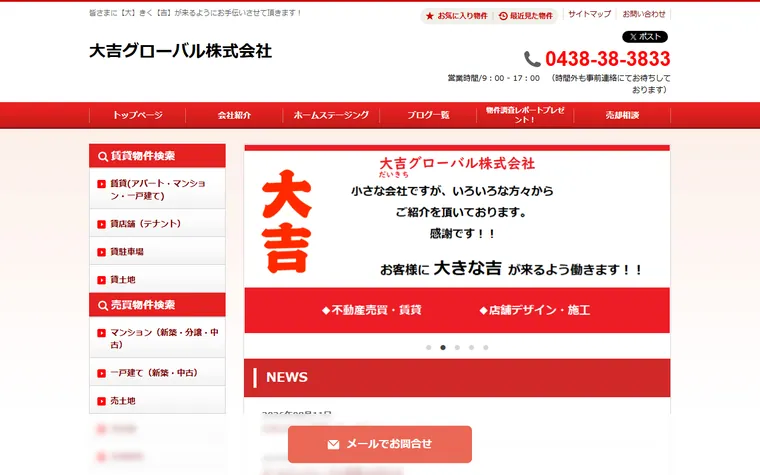Open 最近見た物件 recently viewed link
Screen dimensions: 760x475
[526, 16]
